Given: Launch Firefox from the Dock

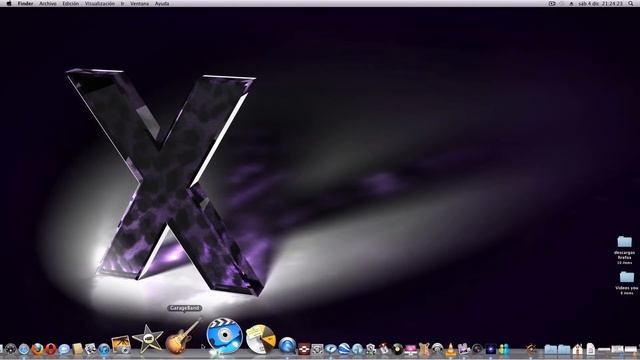Looking at the screenshot, I should (x=37, y=349).
